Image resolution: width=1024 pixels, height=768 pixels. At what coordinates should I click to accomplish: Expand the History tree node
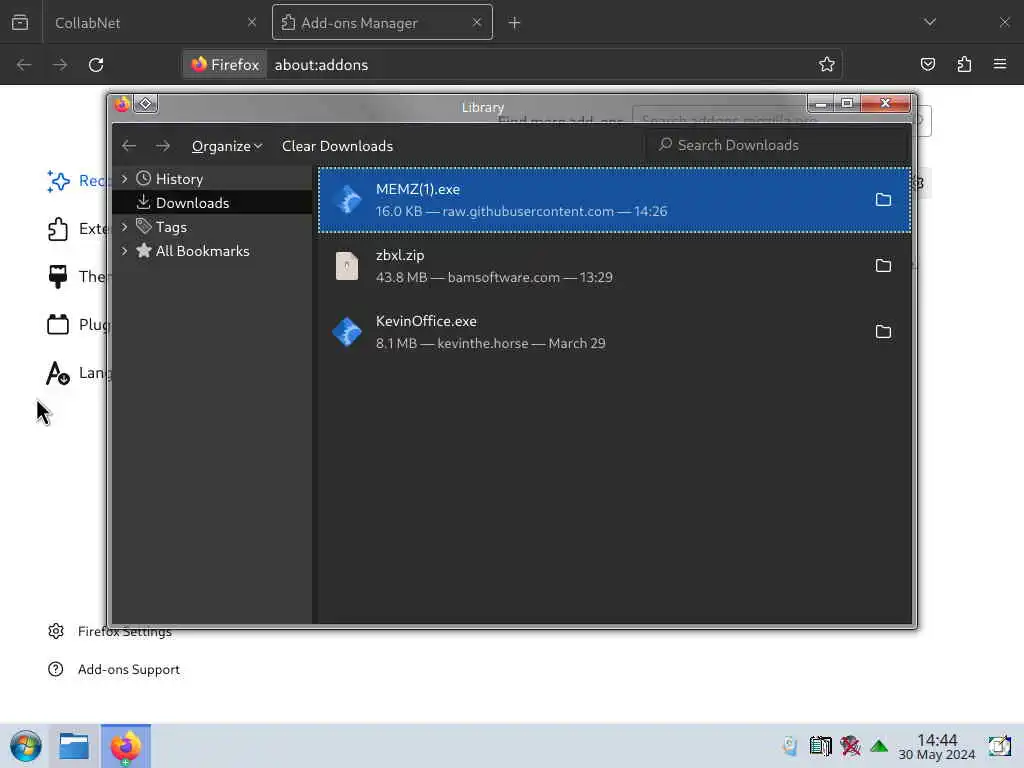pyautogui.click(x=125, y=179)
